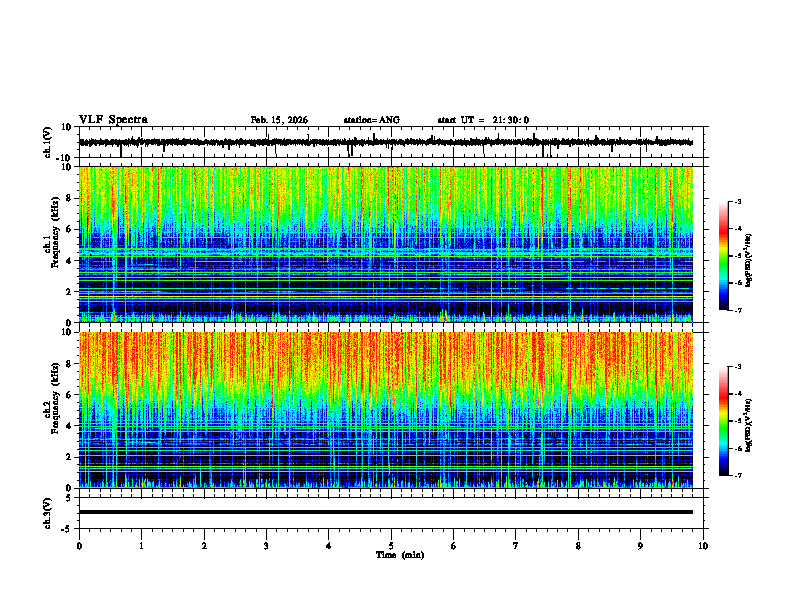Click the ch.1 colorbar log(PSD) units label
Screen dimensions: 792x612
[748, 261]
